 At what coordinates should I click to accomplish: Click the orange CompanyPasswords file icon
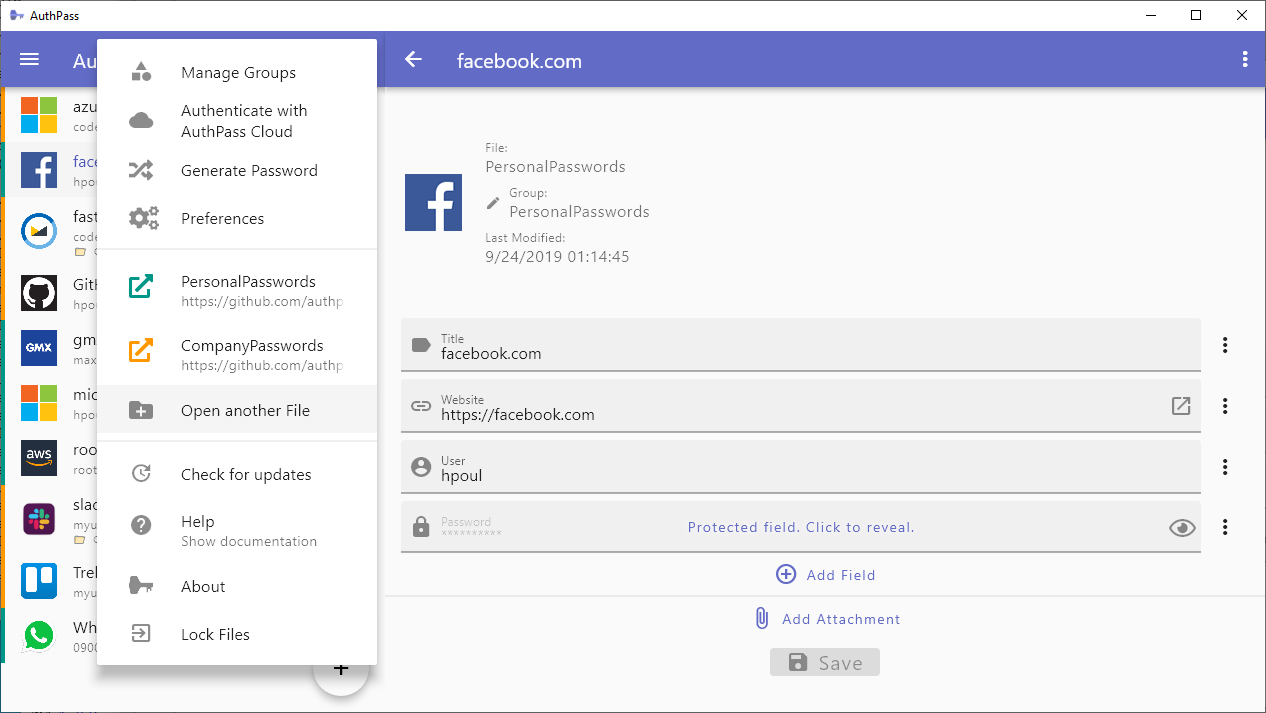(x=141, y=351)
